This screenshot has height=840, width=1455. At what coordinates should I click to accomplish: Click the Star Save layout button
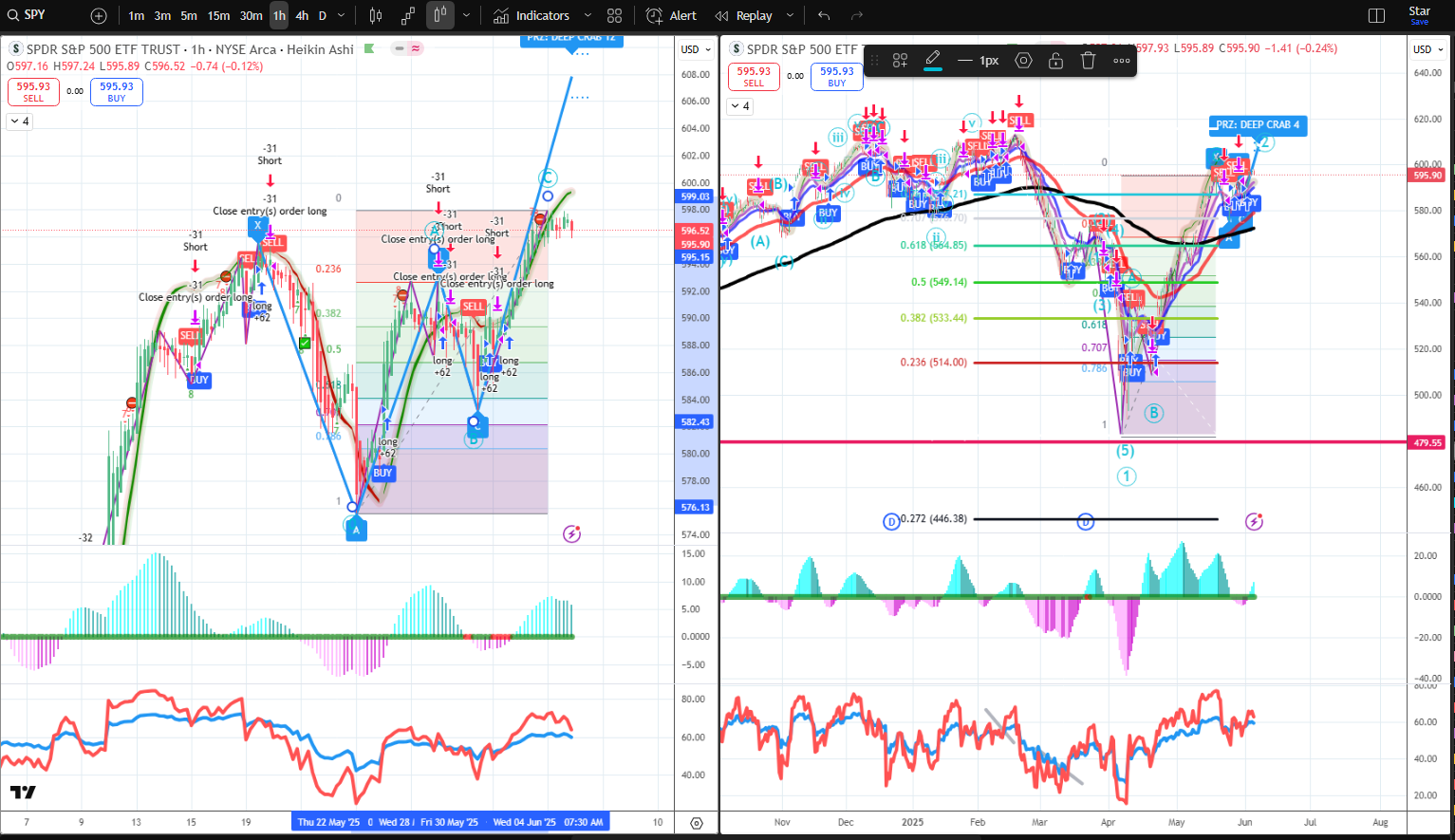[x=1419, y=15]
